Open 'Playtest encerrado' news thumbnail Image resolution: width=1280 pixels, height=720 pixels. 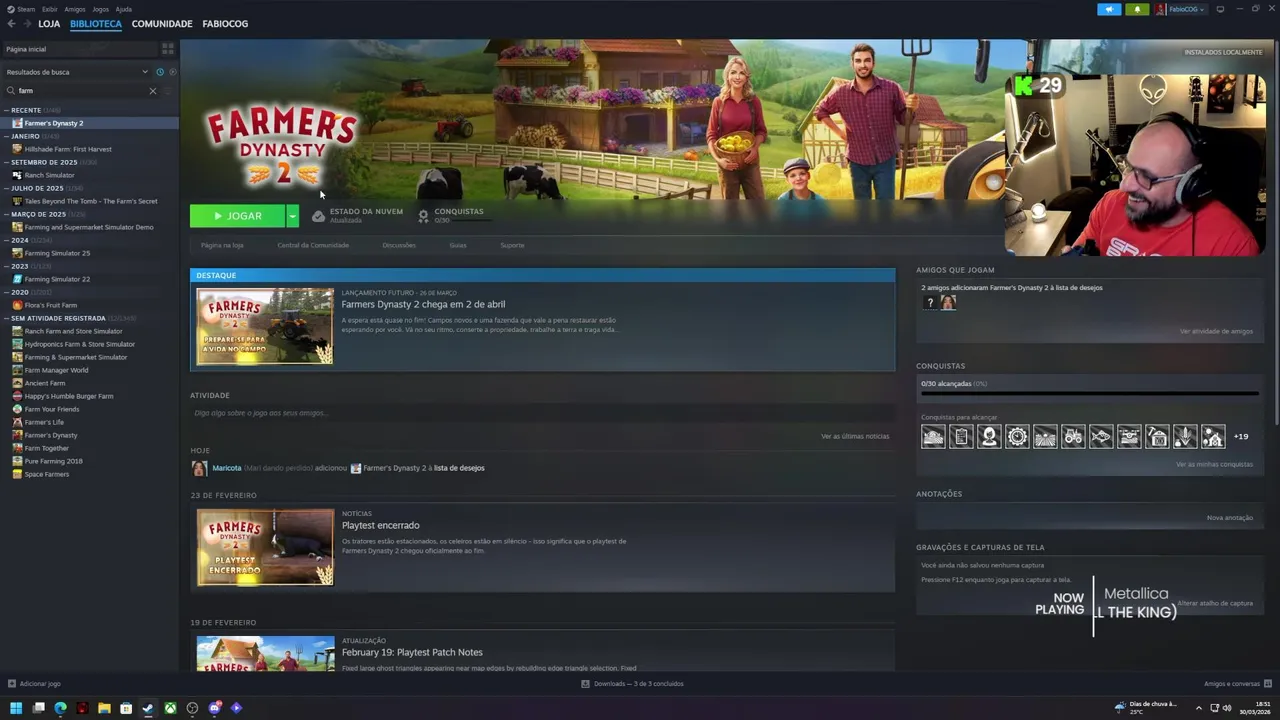(x=265, y=547)
